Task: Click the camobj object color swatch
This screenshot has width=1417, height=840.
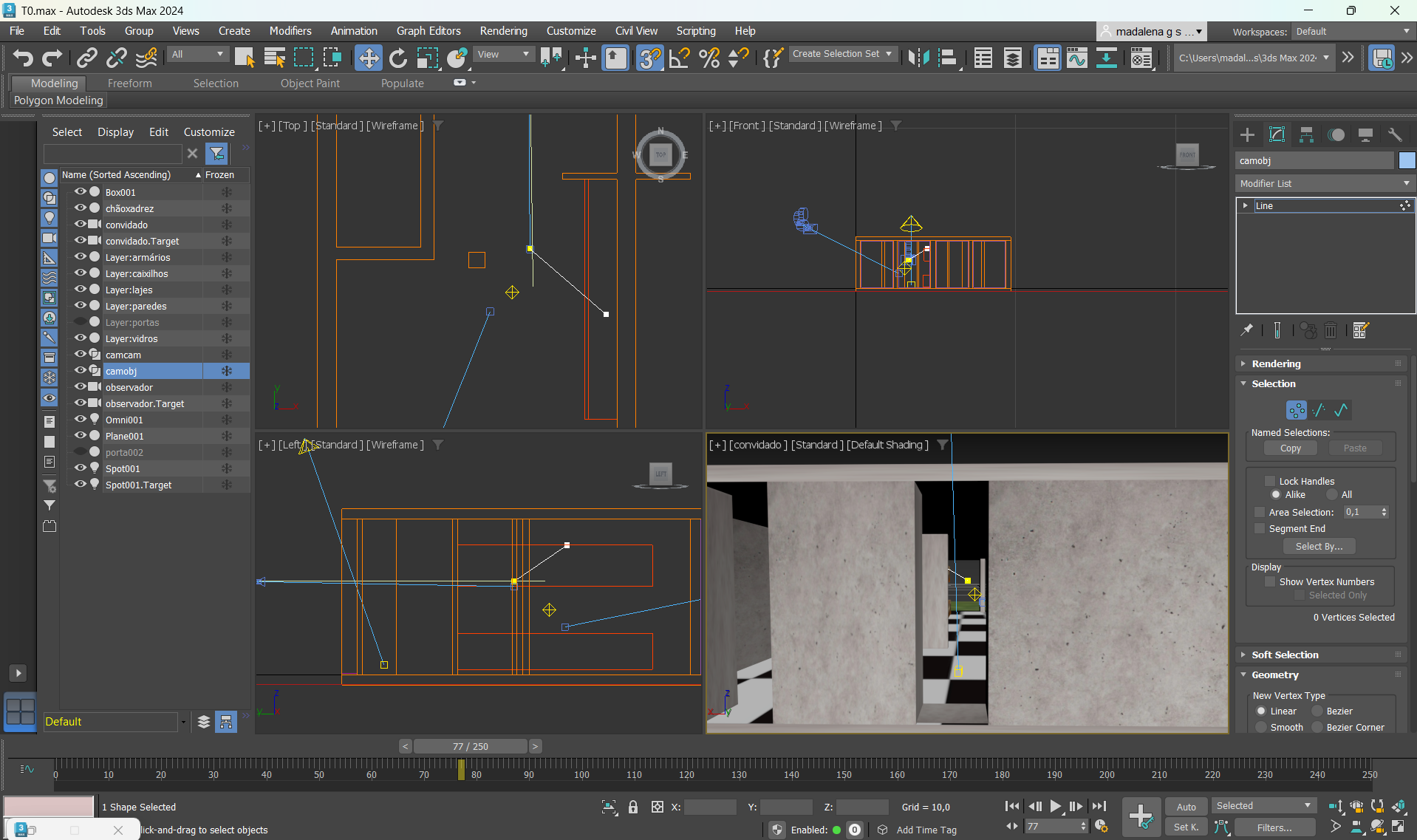Action: 1407,160
